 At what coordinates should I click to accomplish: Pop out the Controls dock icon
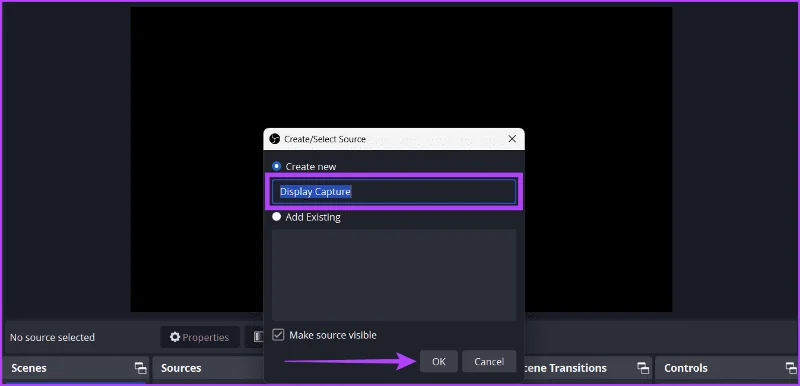tap(791, 368)
